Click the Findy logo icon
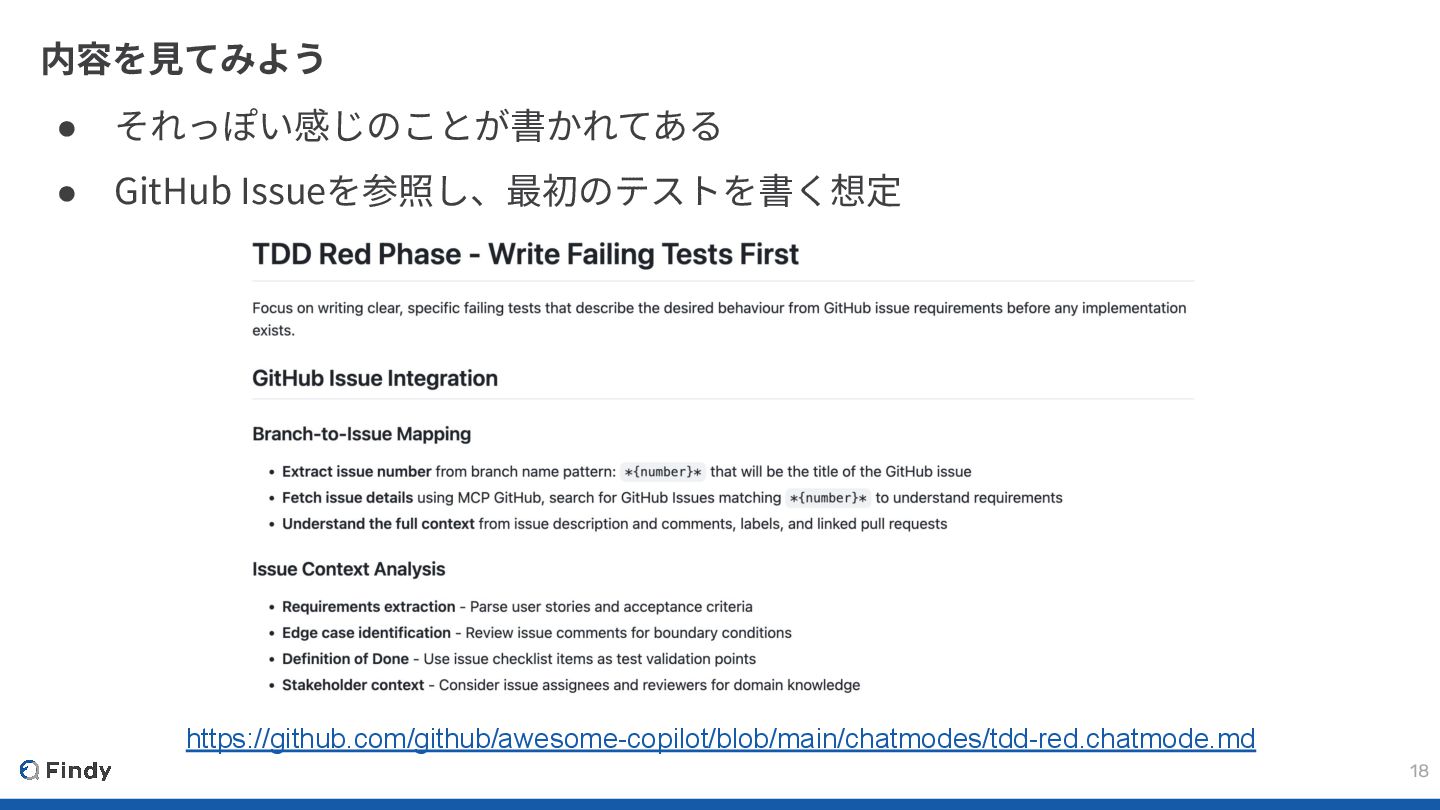 29,770
